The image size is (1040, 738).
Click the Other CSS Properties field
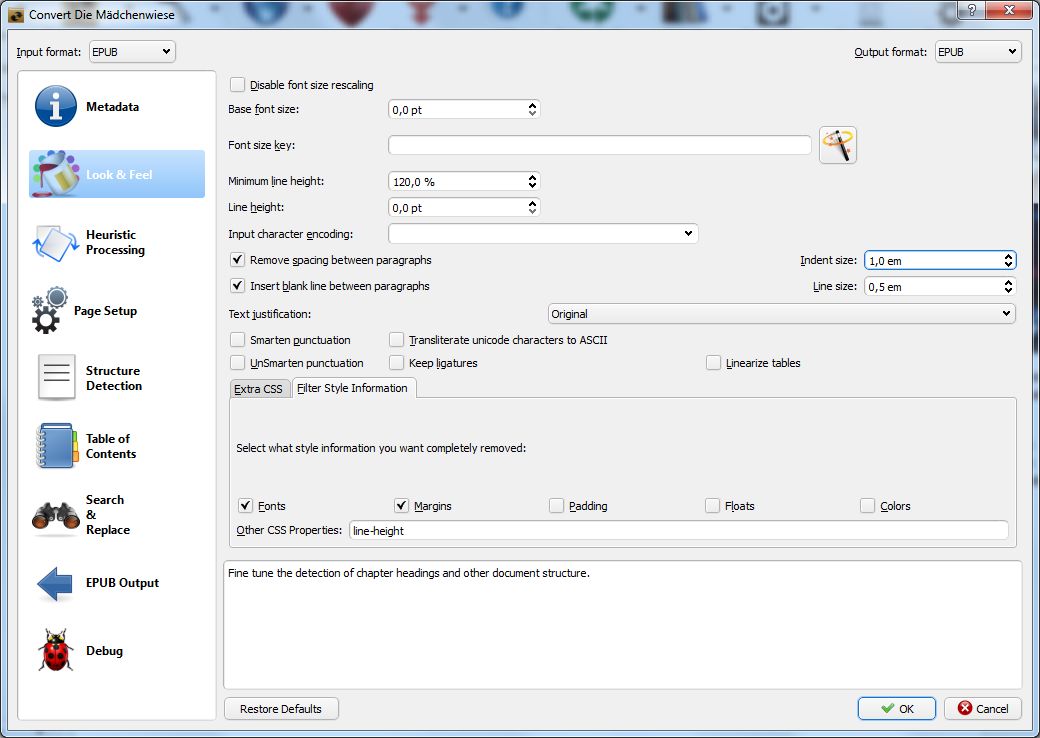[679, 530]
